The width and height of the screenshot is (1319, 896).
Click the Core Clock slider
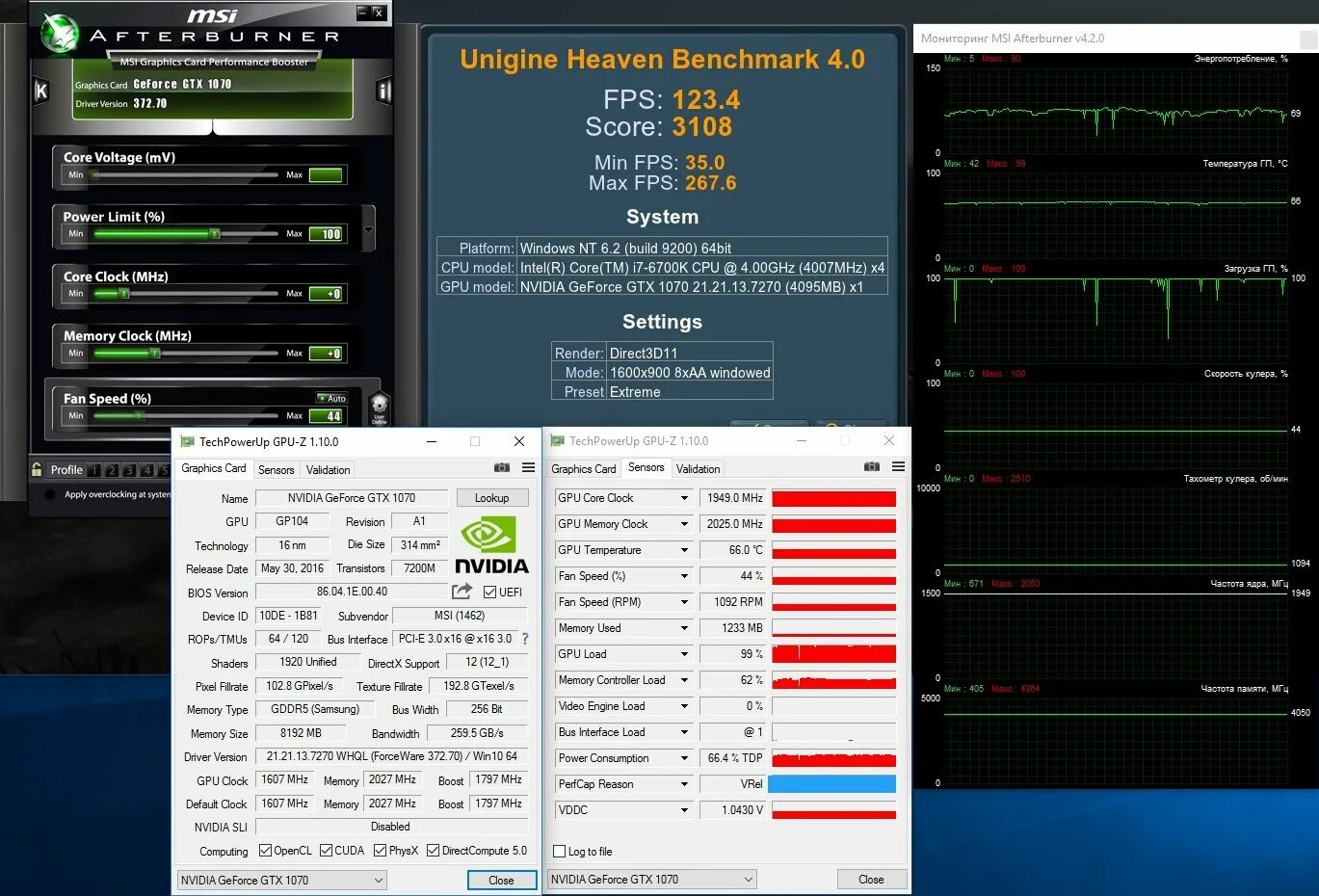pos(186,293)
